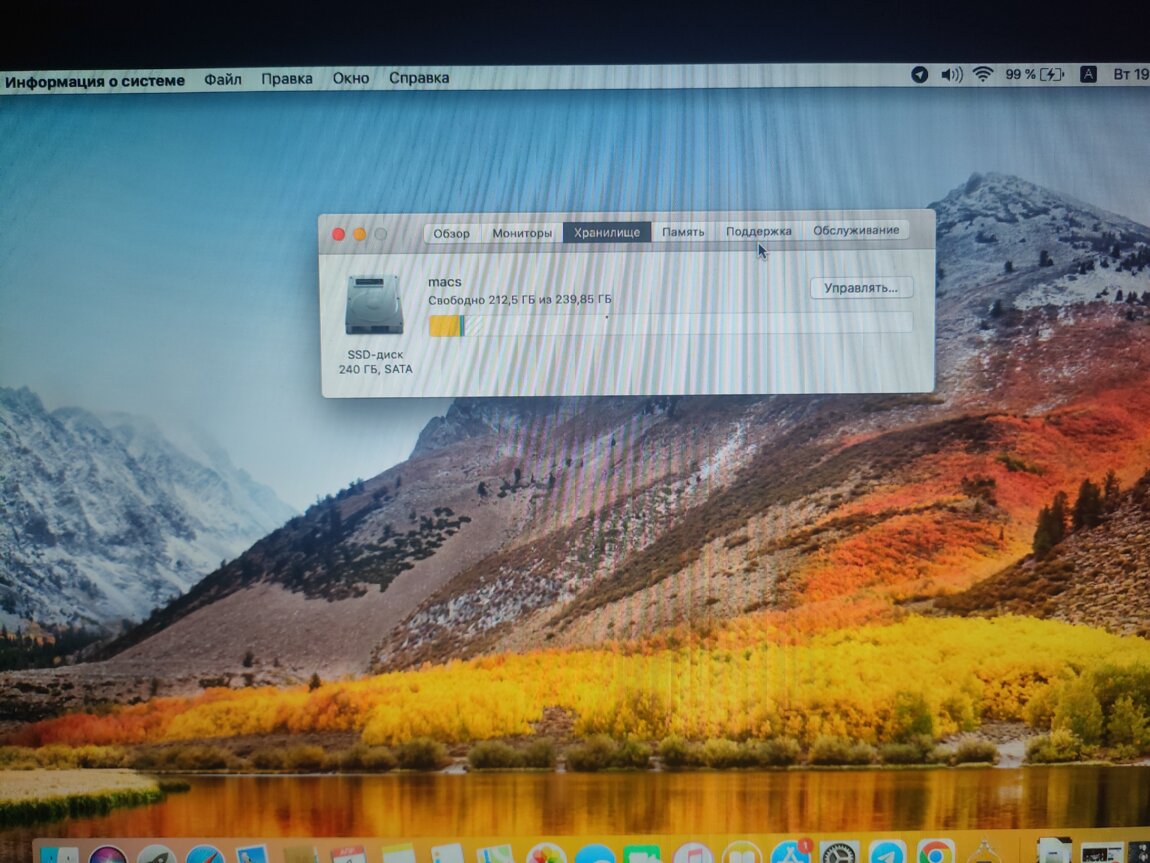Switch to the Память tab
Screen dimensions: 1150x863
[x=683, y=232]
